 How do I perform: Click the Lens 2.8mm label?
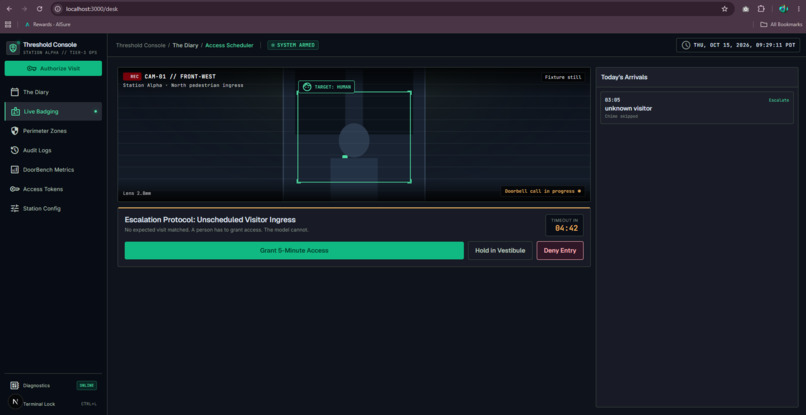coord(137,193)
